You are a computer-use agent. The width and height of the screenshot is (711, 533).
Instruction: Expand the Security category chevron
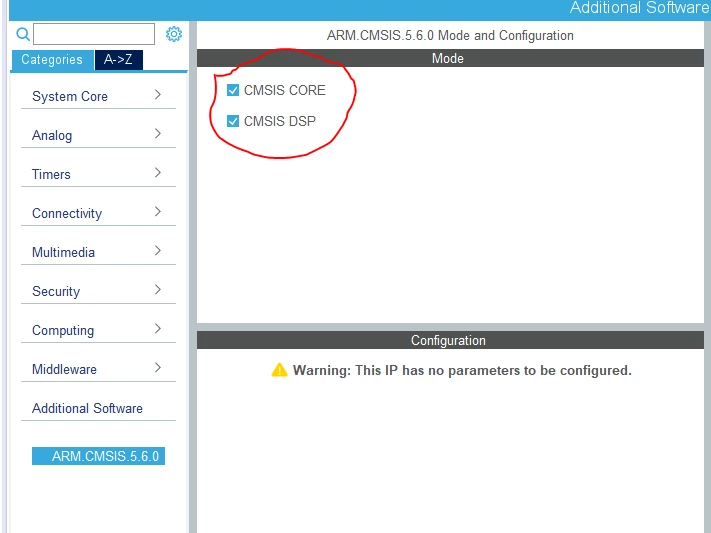click(158, 290)
